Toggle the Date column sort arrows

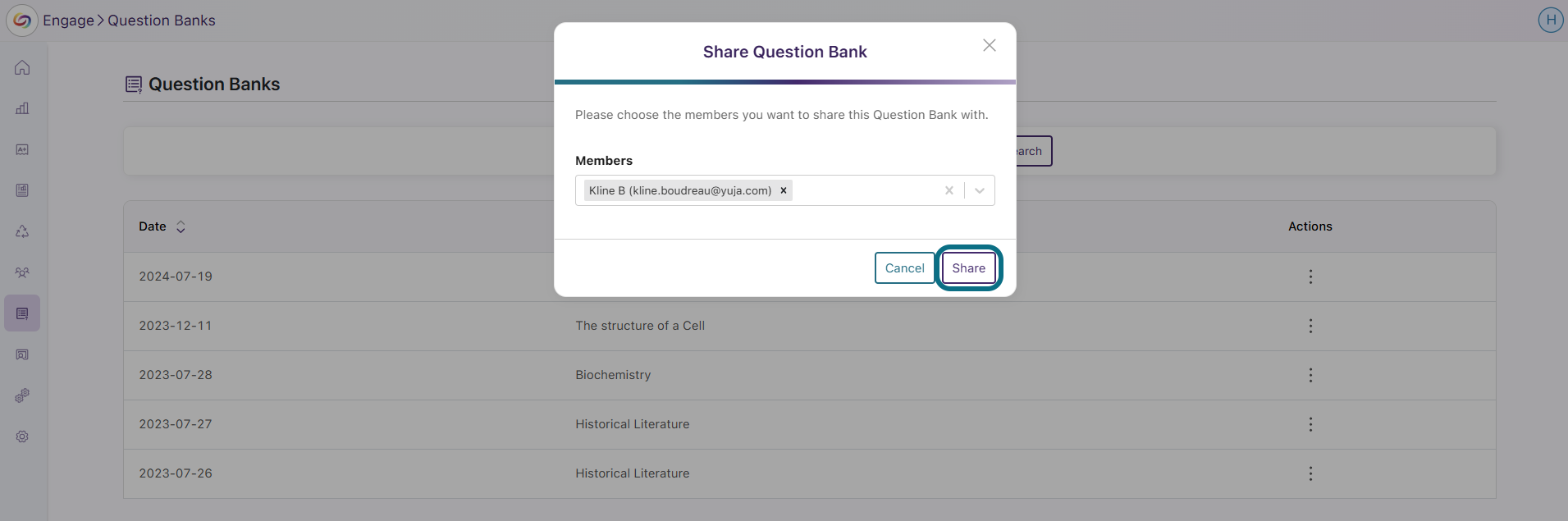180,226
